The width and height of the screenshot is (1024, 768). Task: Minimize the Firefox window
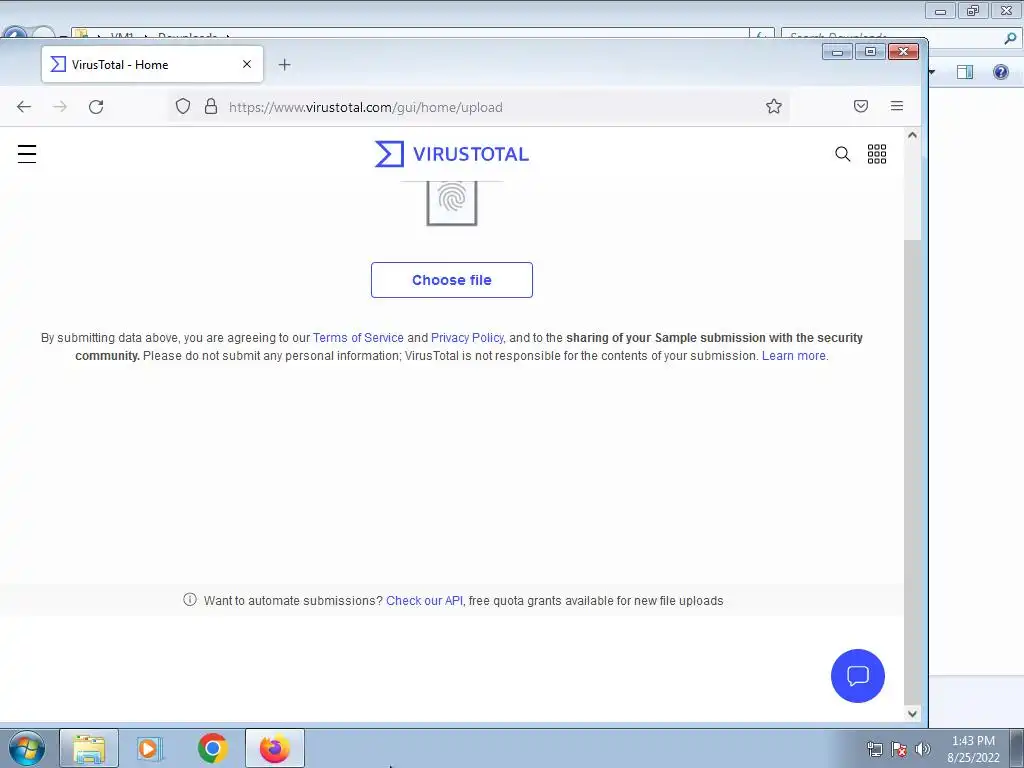pyautogui.click(x=837, y=52)
